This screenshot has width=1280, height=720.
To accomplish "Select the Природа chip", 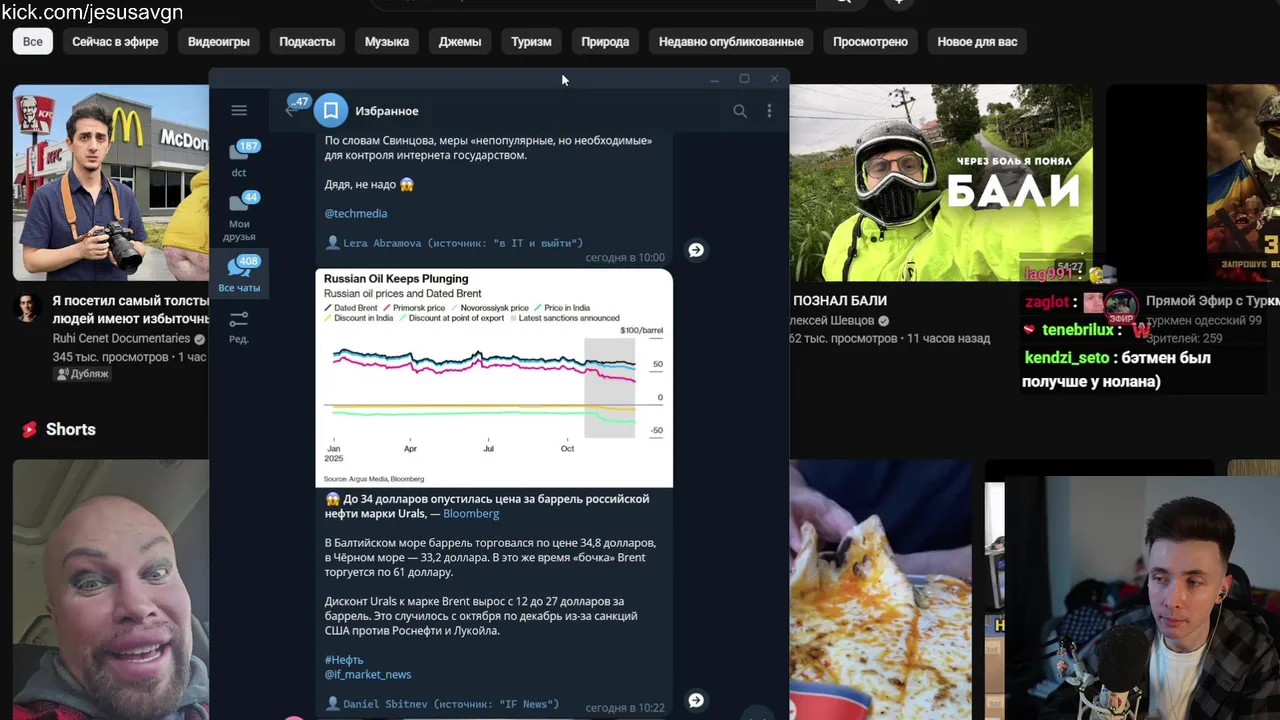I will click(605, 41).
